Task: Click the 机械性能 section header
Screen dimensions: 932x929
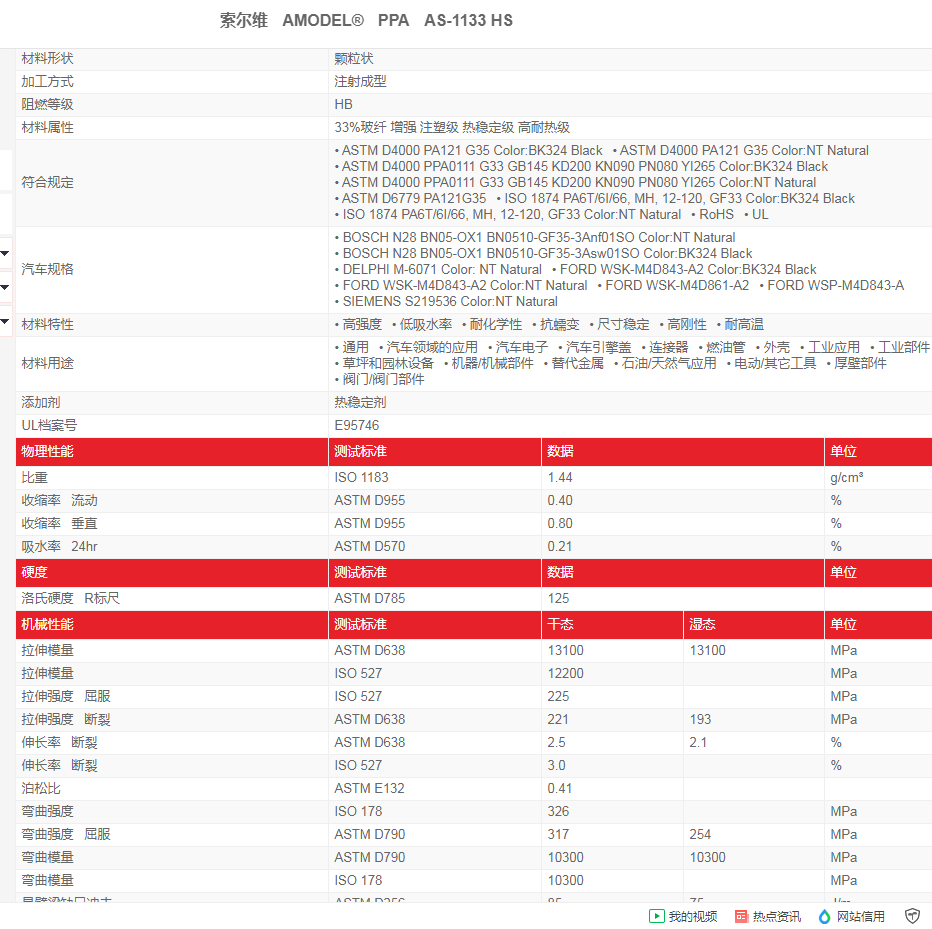Action: click(48, 624)
